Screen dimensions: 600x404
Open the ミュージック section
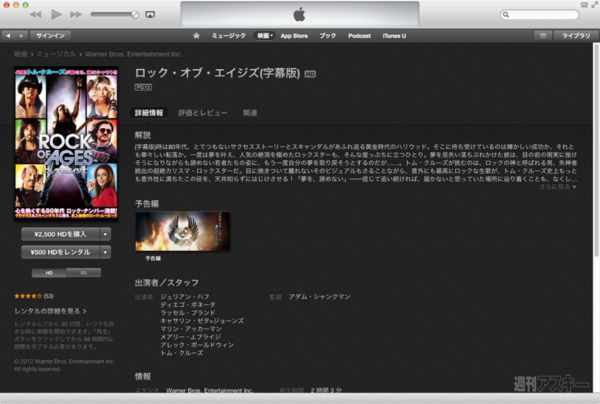pyautogui.click(x=229, y=36)
